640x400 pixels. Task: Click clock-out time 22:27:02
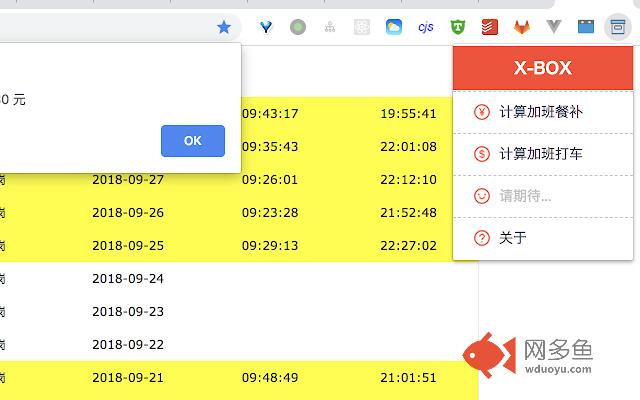[408, 246]
